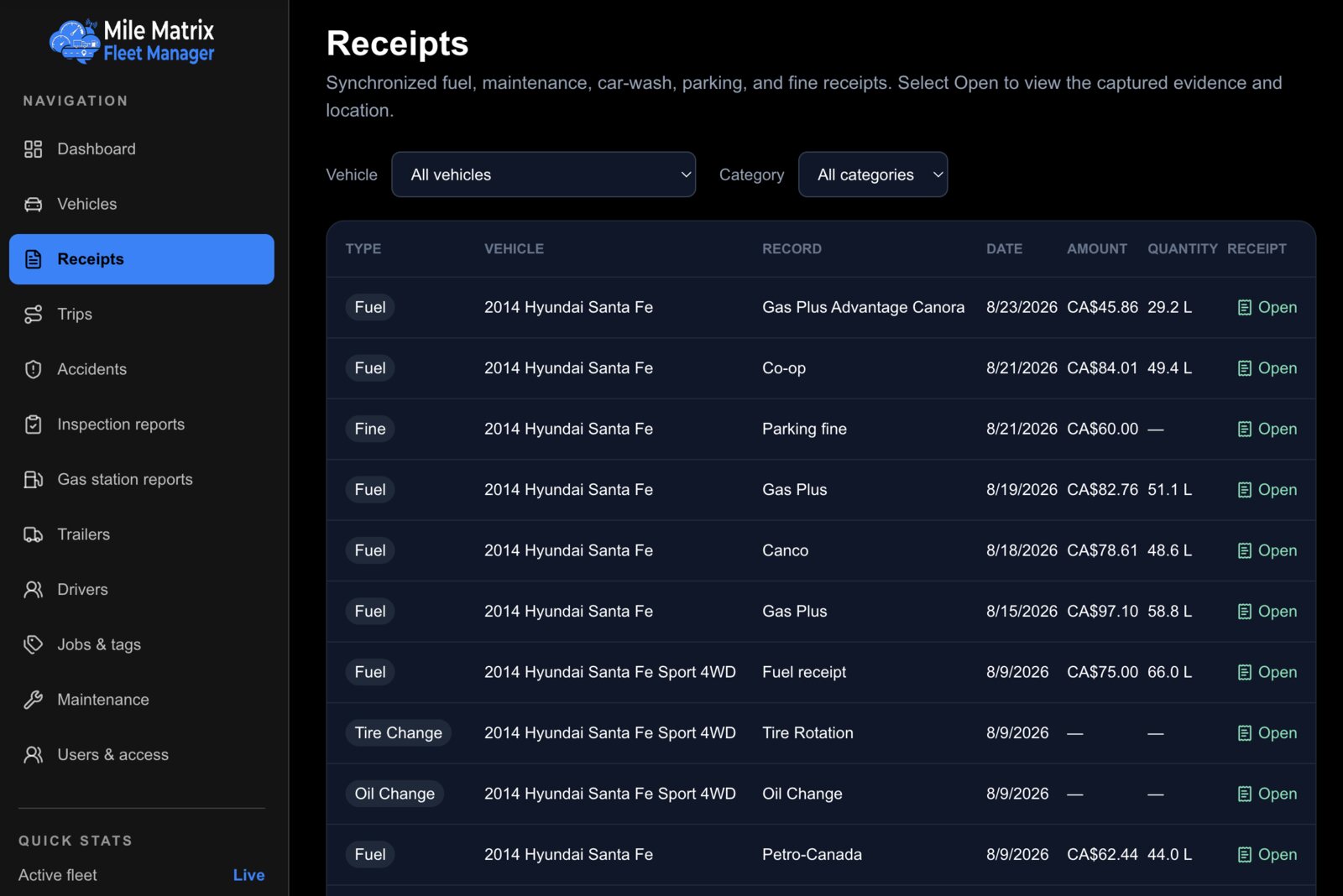Click the AMOUNT column header
The height and width of the screenshot is (896, 1343).
tap(1097, 249)
